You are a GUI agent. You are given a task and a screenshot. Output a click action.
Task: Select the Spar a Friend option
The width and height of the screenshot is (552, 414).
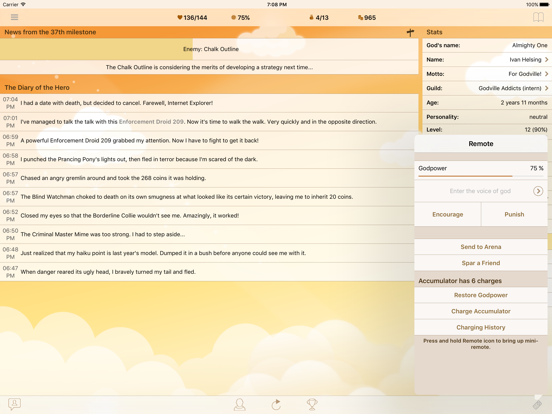tap(481, 263)
